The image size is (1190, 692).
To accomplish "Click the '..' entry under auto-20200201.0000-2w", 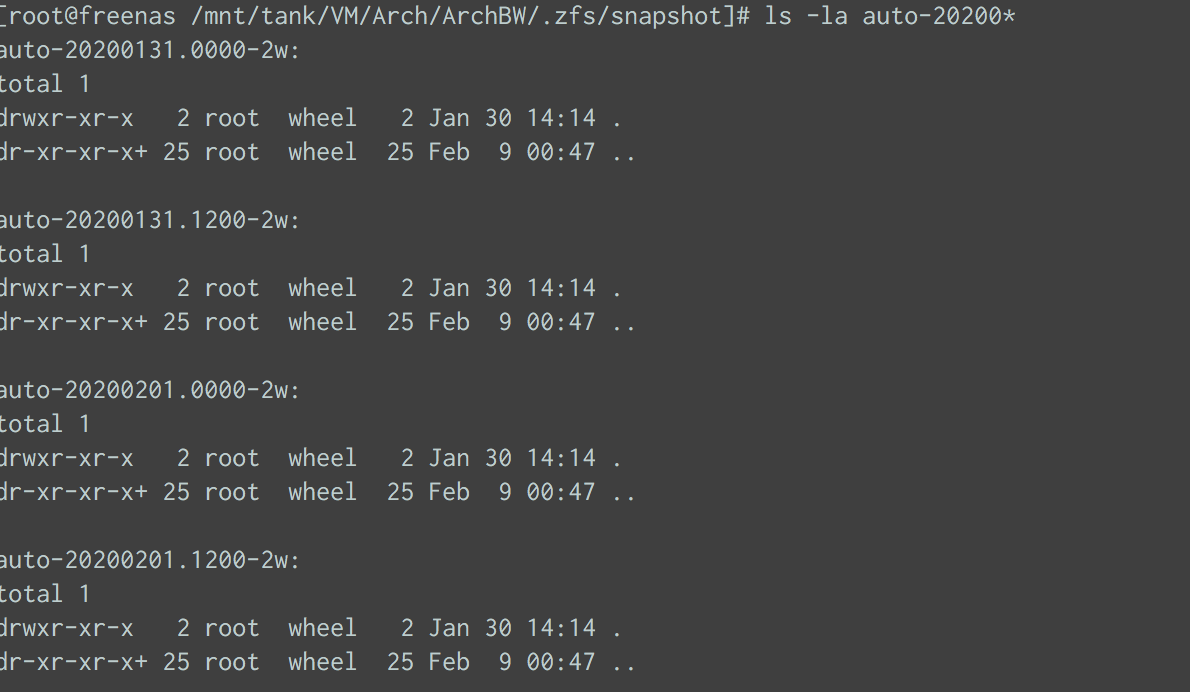I will click(624, 492).
